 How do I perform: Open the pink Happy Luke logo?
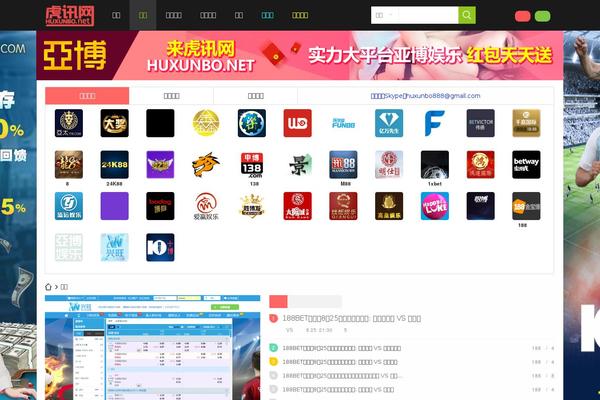click(x=435, y=206)
